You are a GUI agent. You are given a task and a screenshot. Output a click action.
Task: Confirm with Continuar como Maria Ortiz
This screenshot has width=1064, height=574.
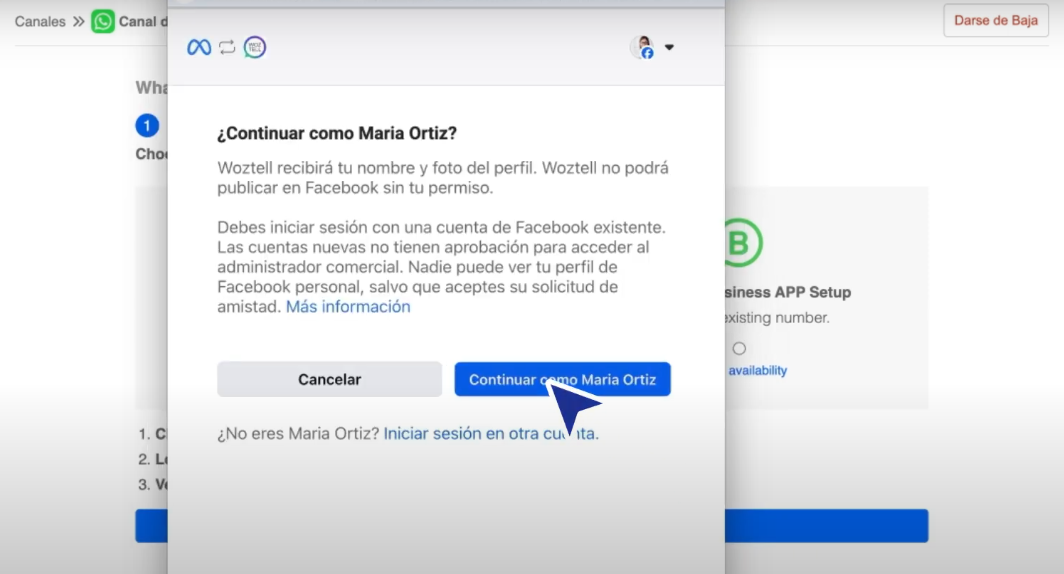[x=563, y=379]
